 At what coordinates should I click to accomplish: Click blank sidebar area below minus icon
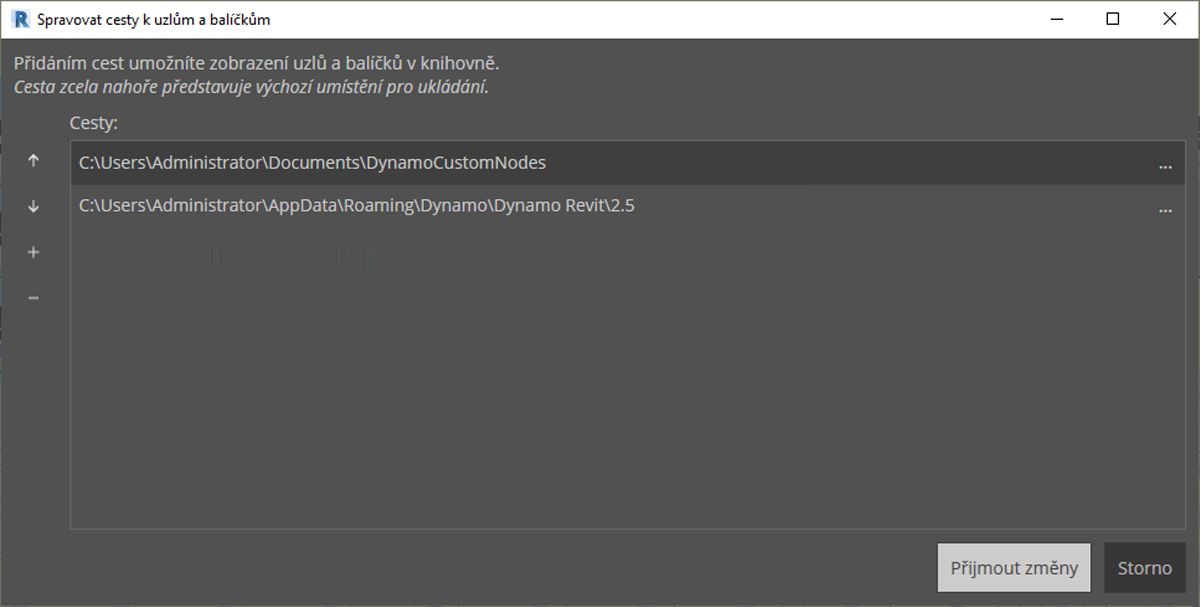point(33,420)
